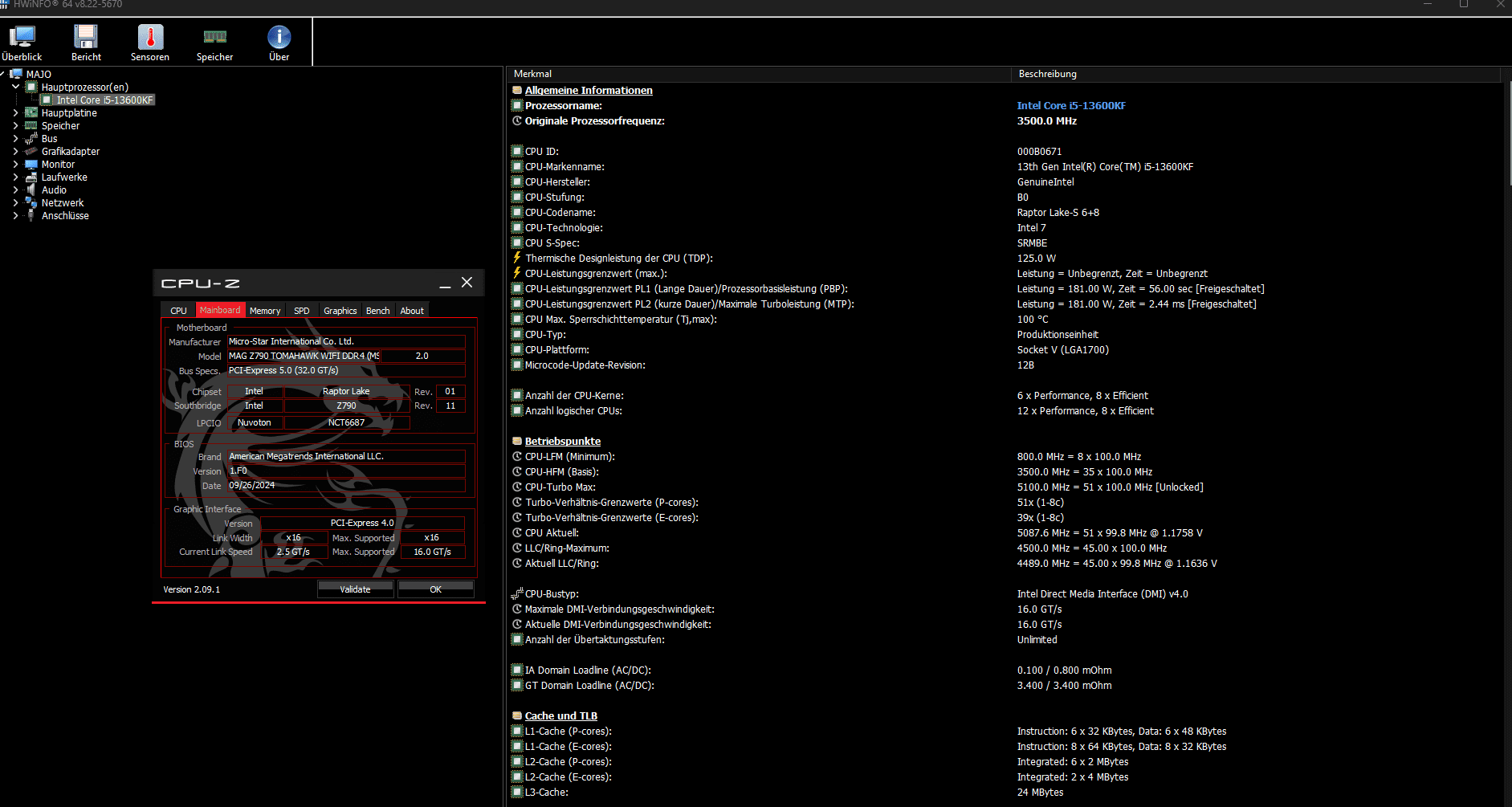
Task: Click the Hauptprozessor(en) CPU icon
Action: (x=31, y=87)
